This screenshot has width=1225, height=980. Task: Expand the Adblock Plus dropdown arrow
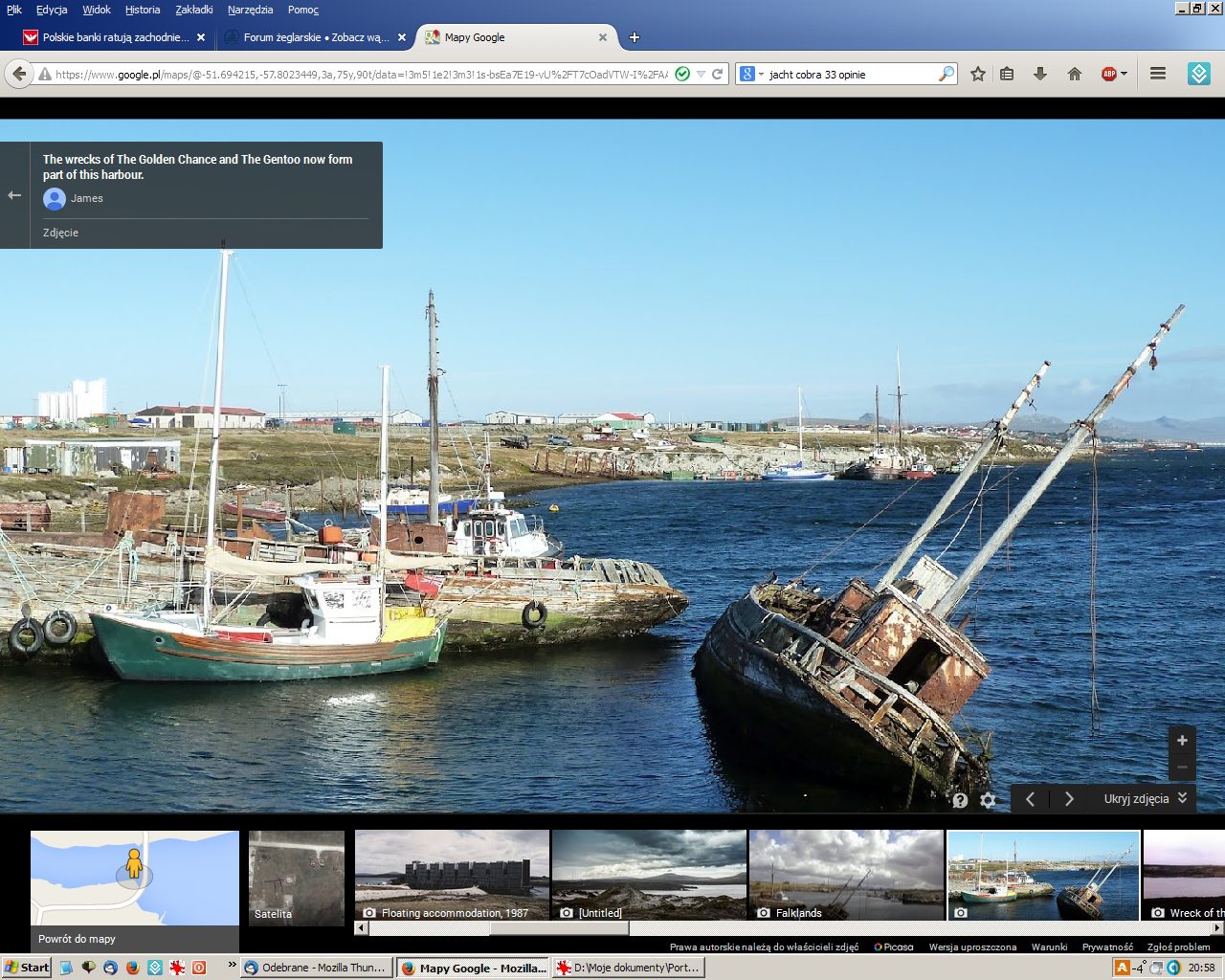[x=1125, y=74]
